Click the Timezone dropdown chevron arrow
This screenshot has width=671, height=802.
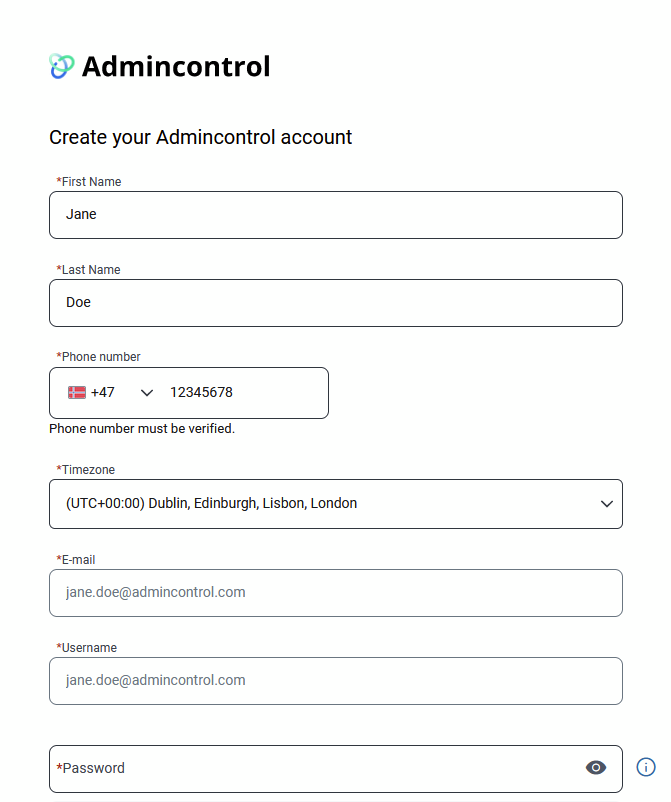point(606,503)
